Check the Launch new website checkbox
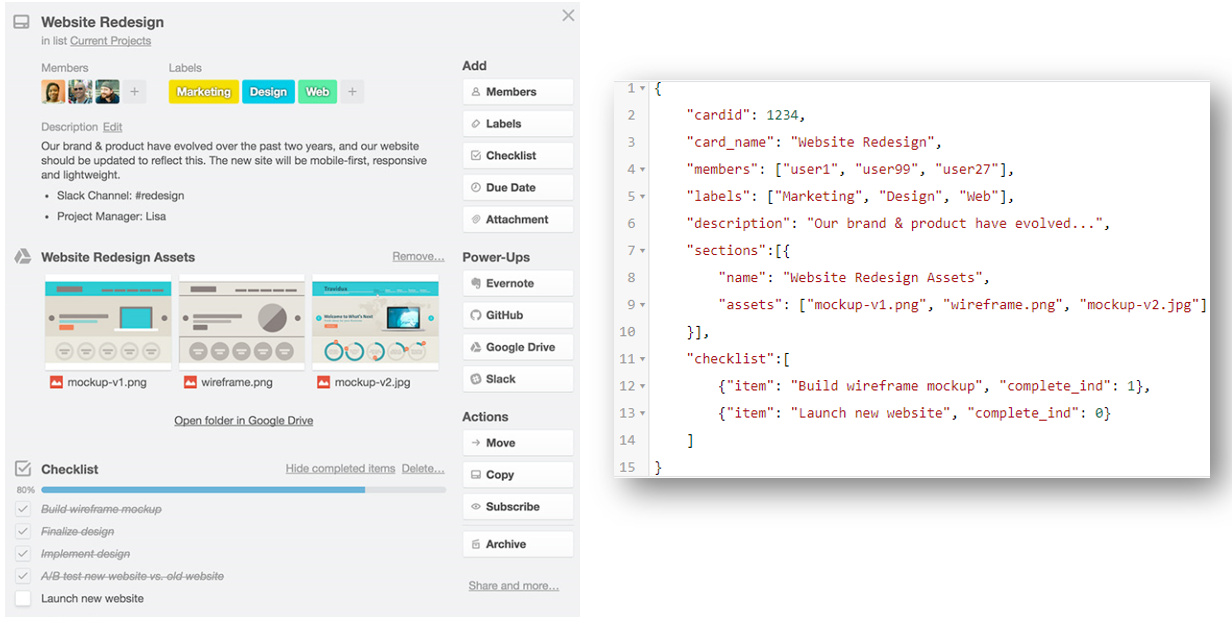1232x618 pixels. tap(23, 598)
